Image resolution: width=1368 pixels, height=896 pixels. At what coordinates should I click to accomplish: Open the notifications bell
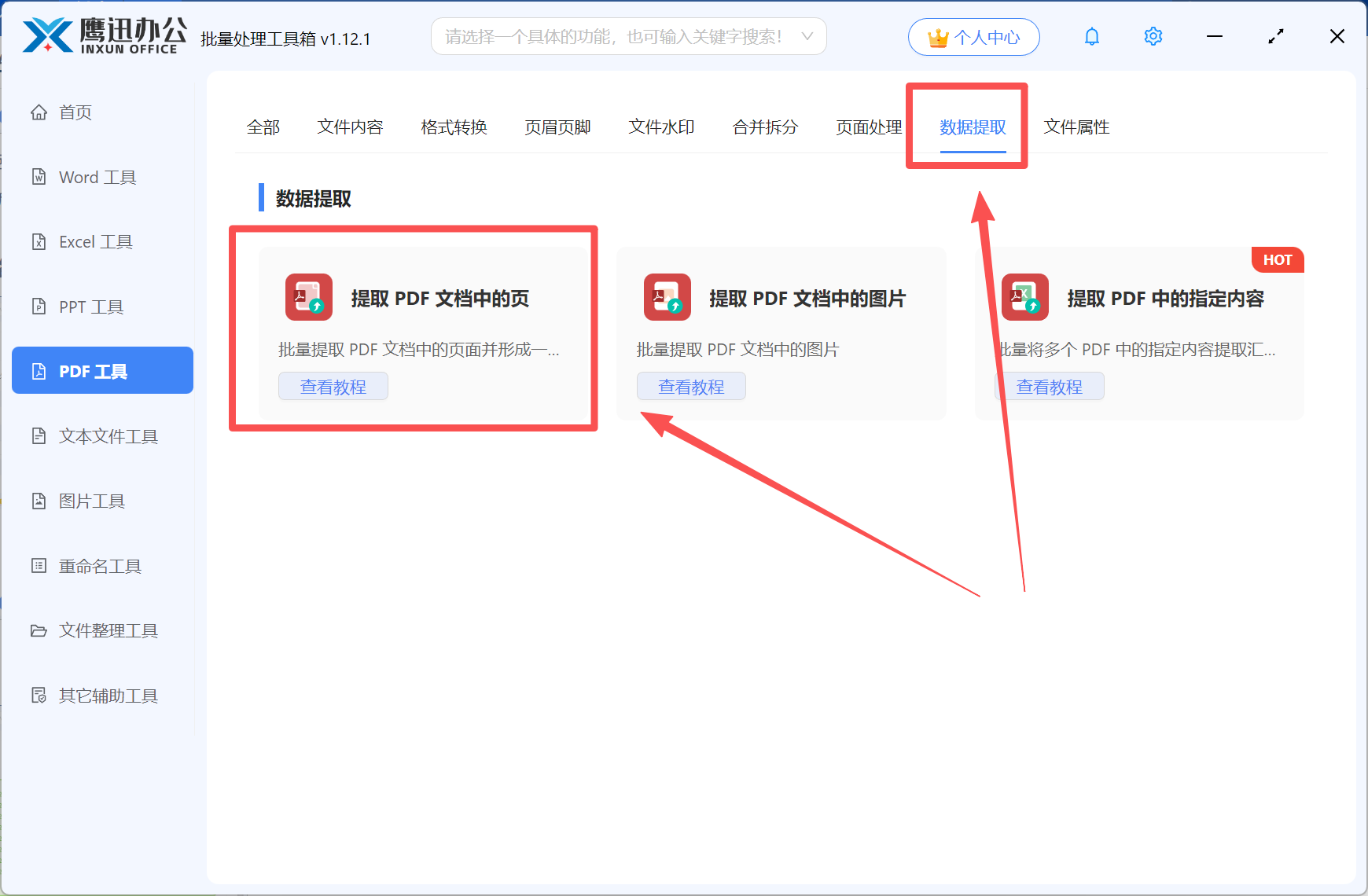pyautogui.click(x=1091, y=36)
